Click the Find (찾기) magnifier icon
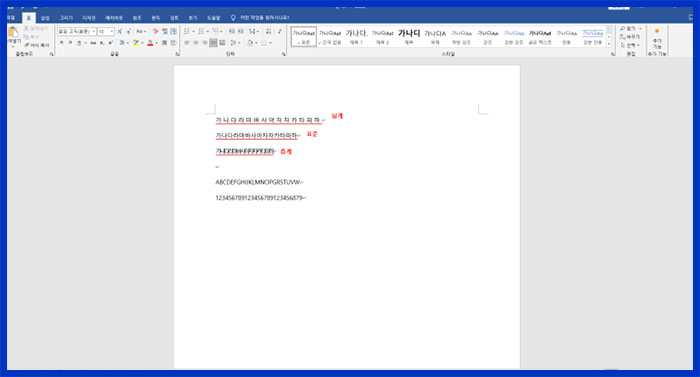The height and width of the screenshot is (377, 700). pos(623,29)
